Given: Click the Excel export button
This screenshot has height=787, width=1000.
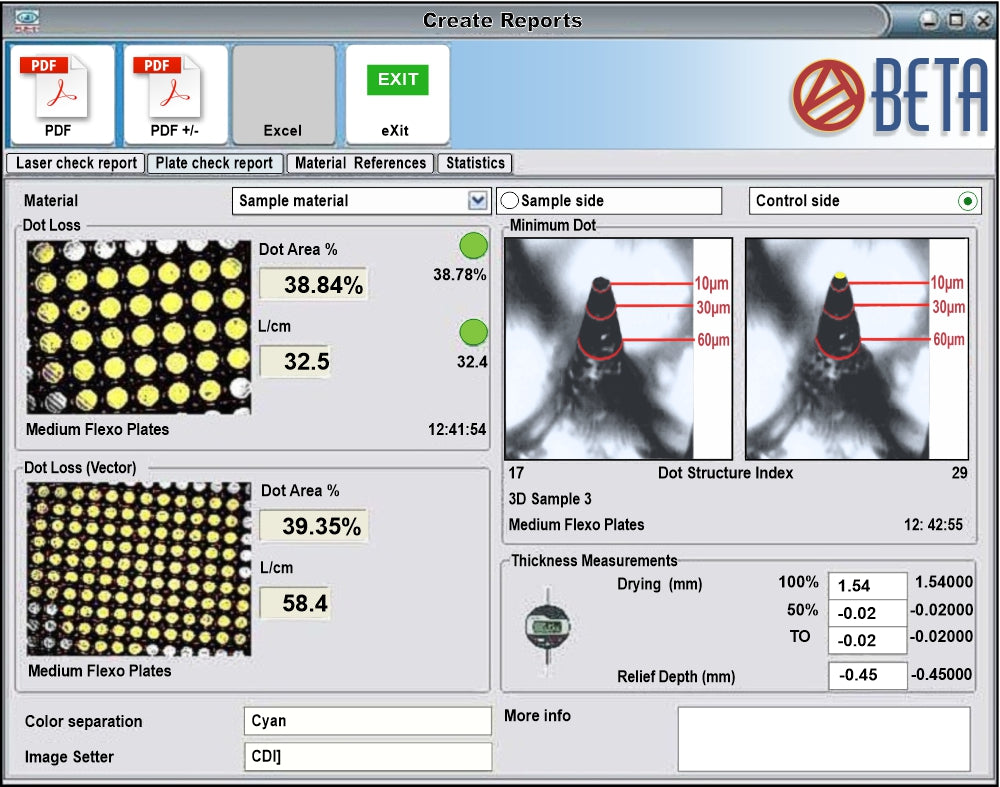Looking at the screenshot, I should coord(283,95).
